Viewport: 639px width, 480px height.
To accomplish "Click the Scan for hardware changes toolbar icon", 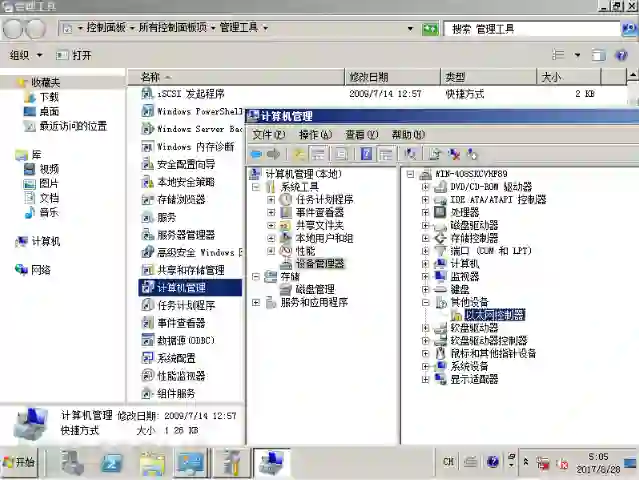I will click(410, 154).
